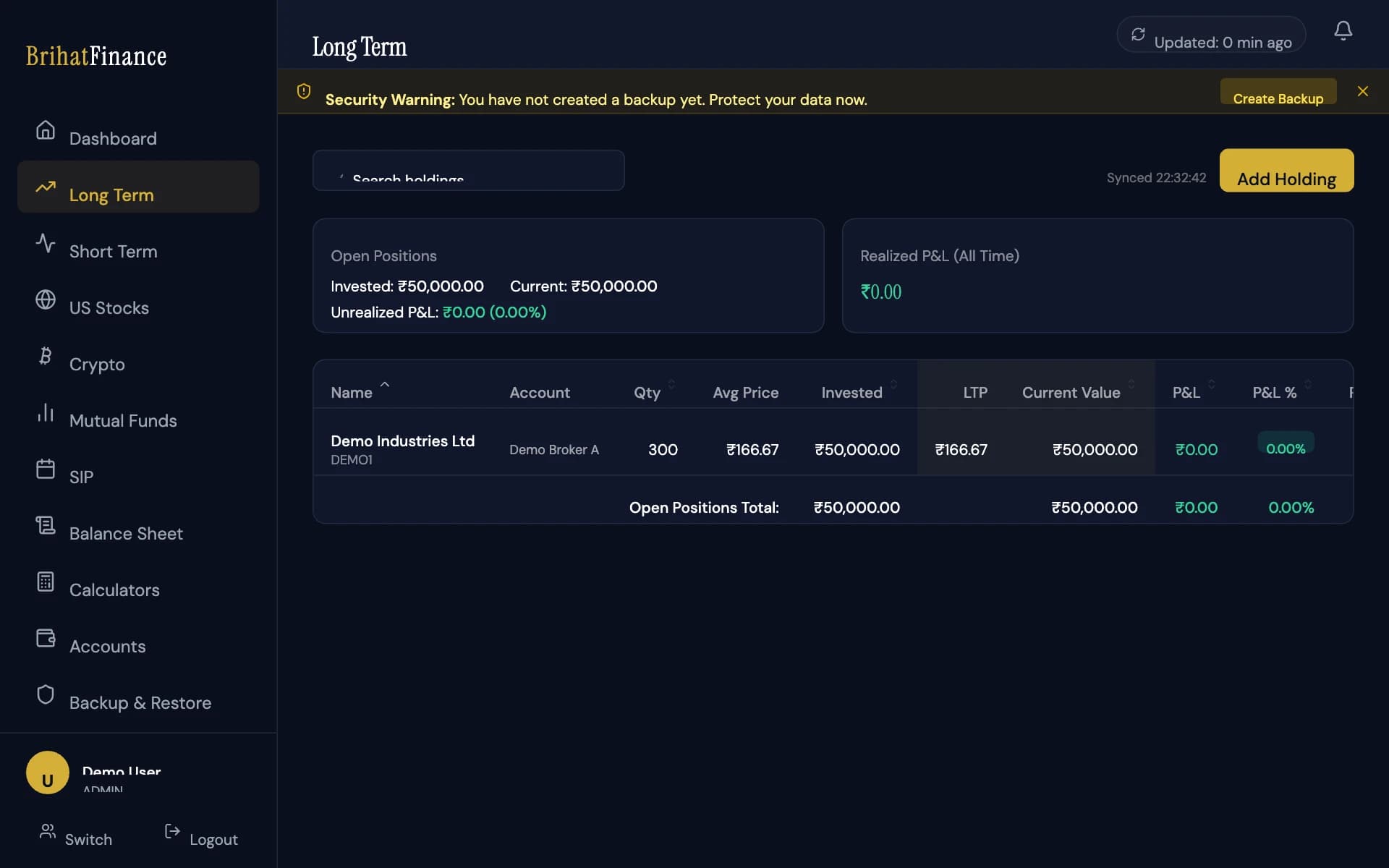Screen dimensions: 1389x868
Task: Open Accounts page
Action: tap(138, 638)
